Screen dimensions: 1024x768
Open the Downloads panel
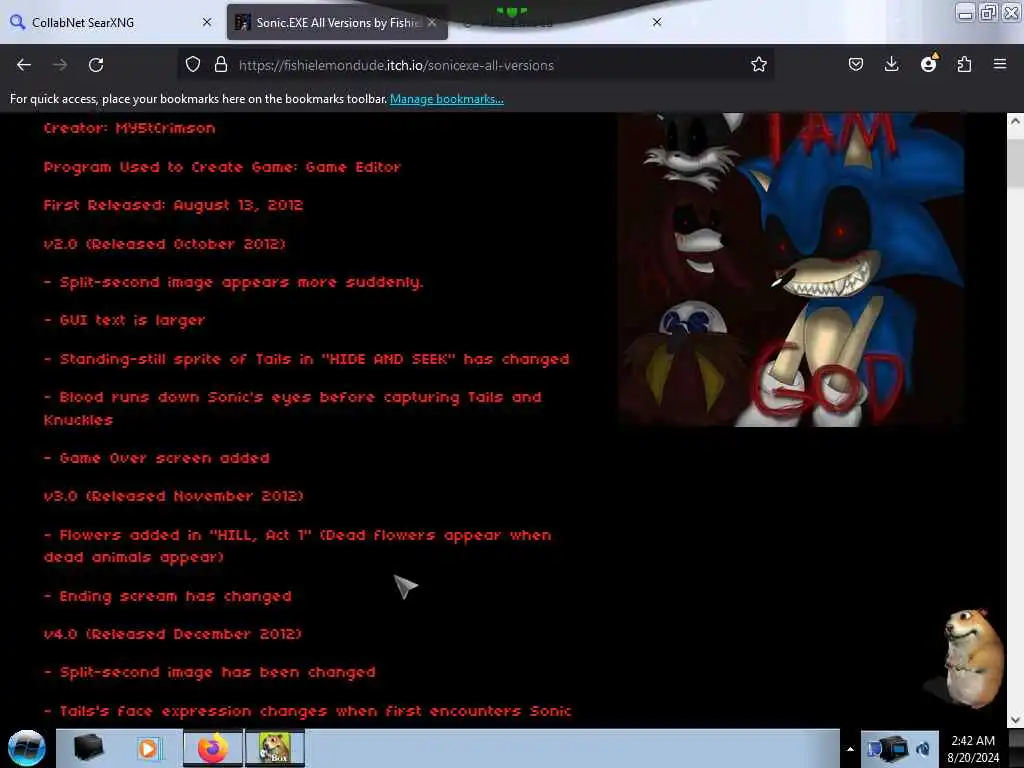point(891,65)
